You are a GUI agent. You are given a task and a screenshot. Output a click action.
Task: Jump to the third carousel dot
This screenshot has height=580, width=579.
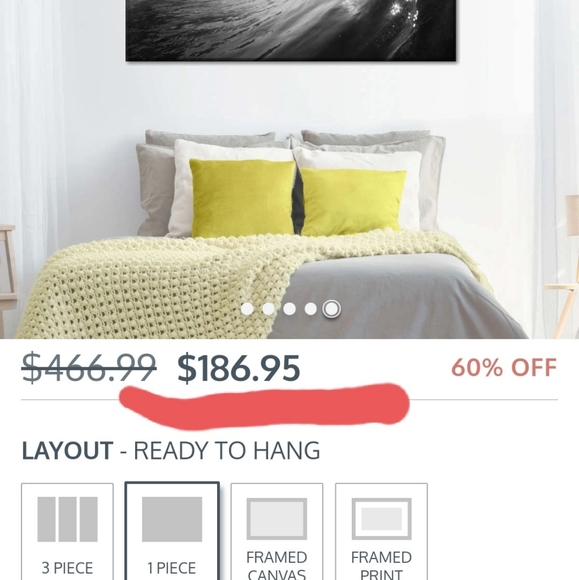click(x=289, y=309)
